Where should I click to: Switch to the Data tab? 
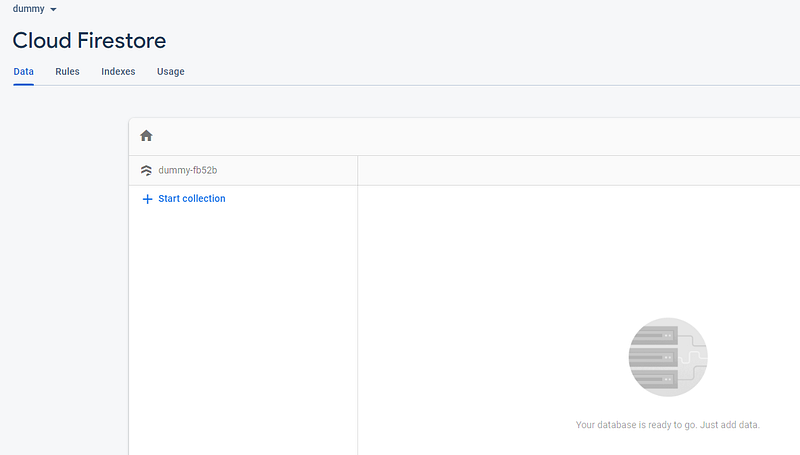point(23,71)
